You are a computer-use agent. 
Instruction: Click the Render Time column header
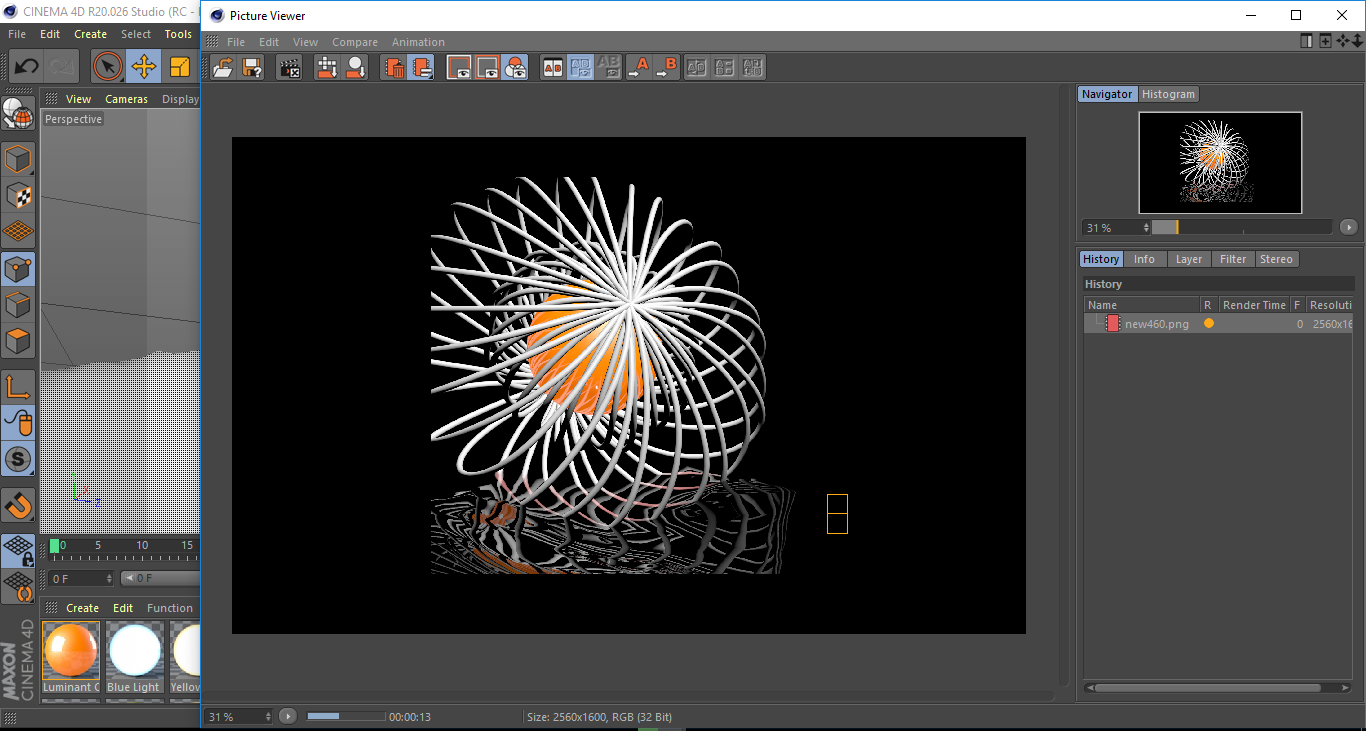coord(1254,305)
